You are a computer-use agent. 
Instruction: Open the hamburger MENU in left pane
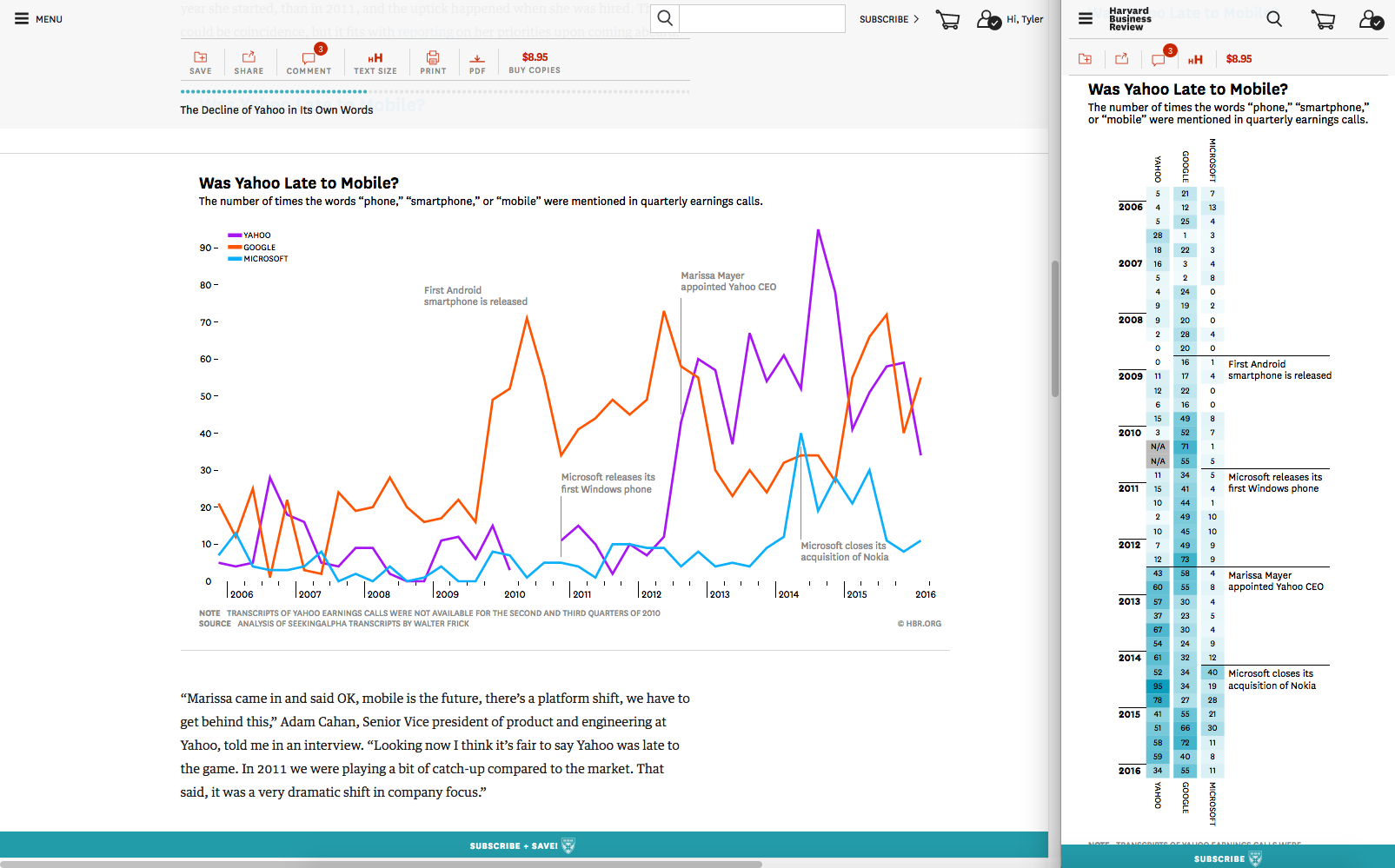38,18
